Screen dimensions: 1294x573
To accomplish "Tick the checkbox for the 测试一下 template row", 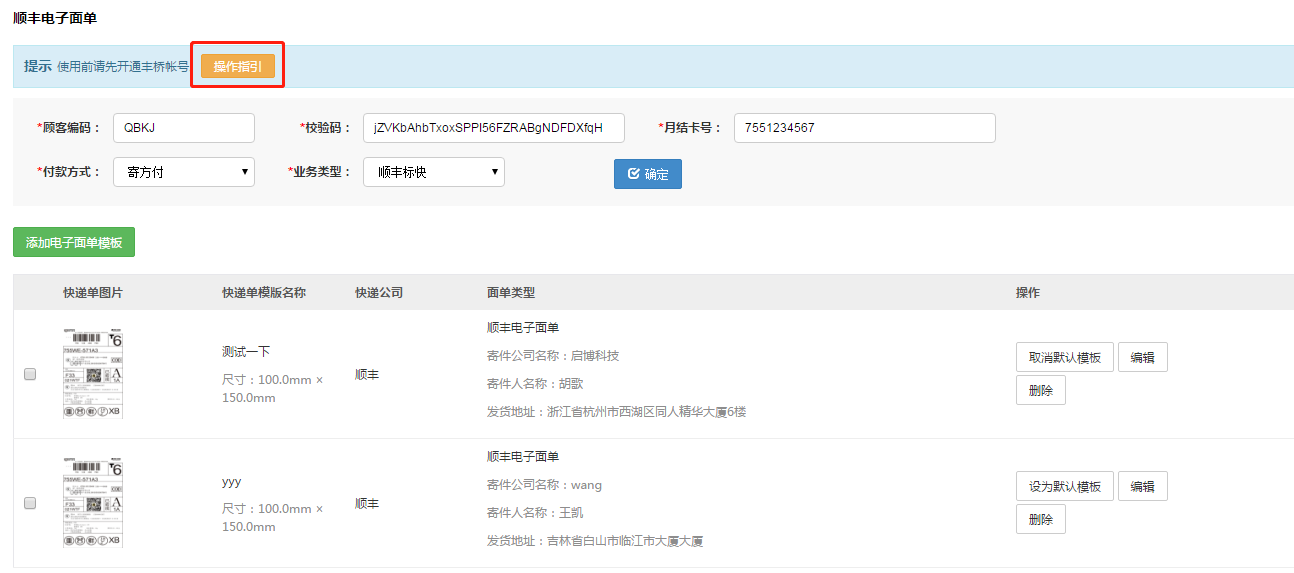I will pyautogui.click(x=30, y=374).
